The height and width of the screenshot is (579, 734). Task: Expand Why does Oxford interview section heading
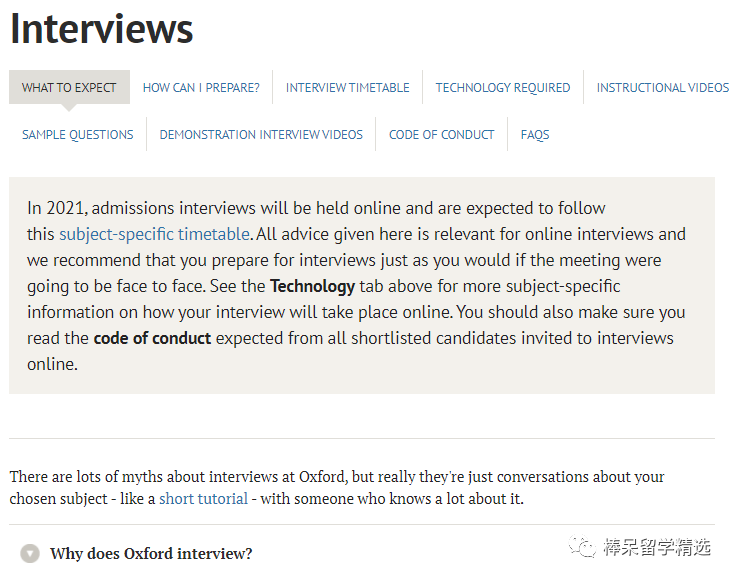151,553
